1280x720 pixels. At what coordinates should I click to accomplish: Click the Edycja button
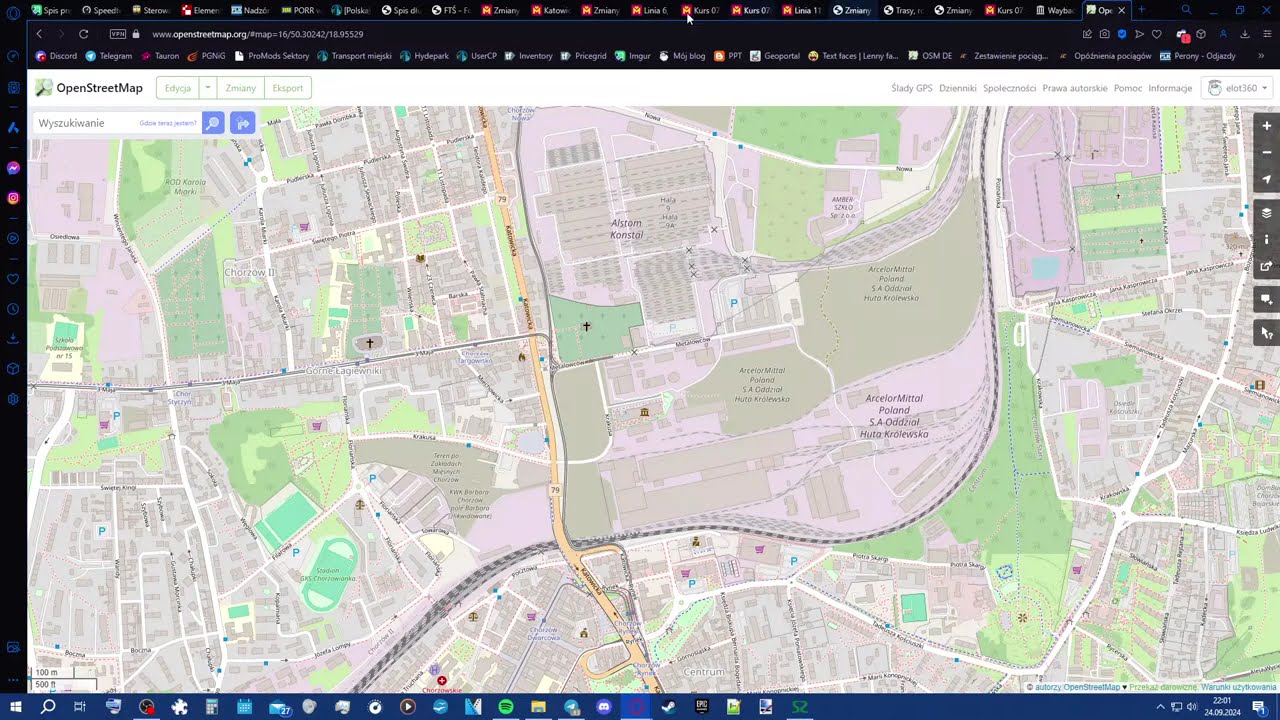pos(178,88)
